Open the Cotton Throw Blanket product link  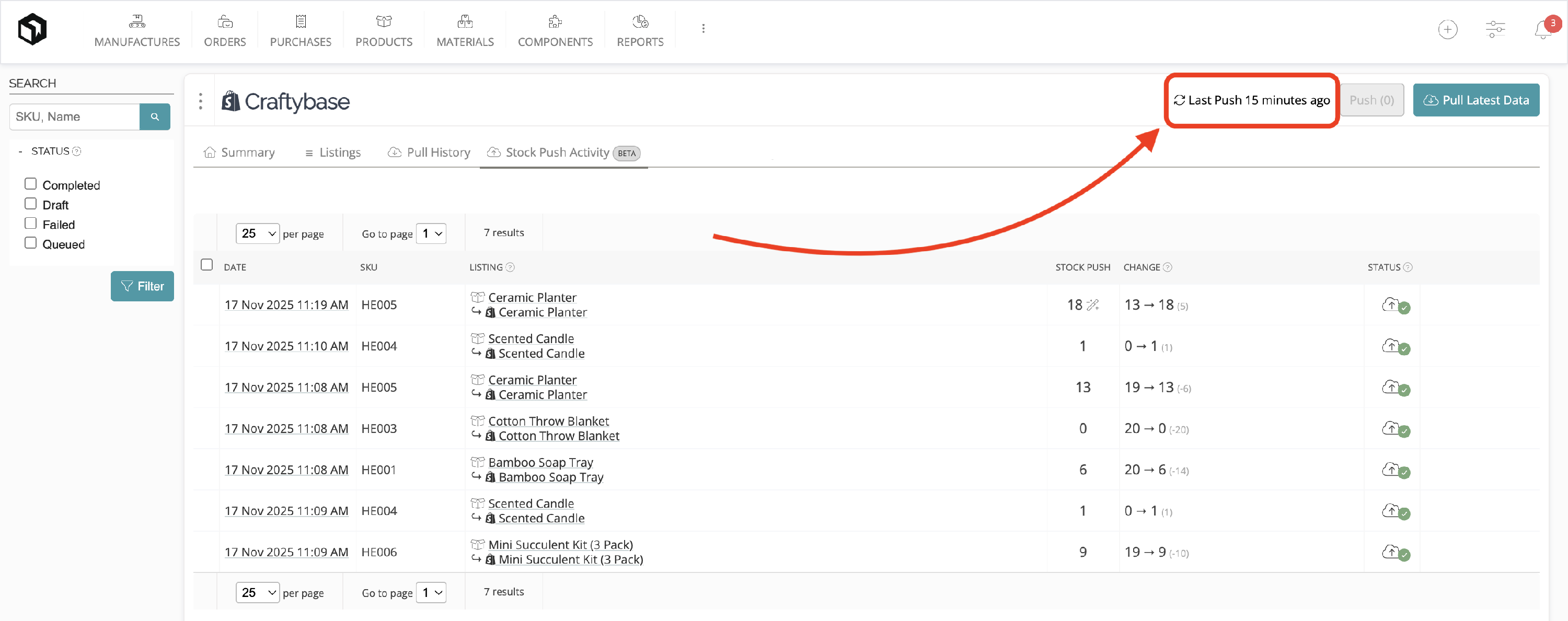tap(548, 421)
